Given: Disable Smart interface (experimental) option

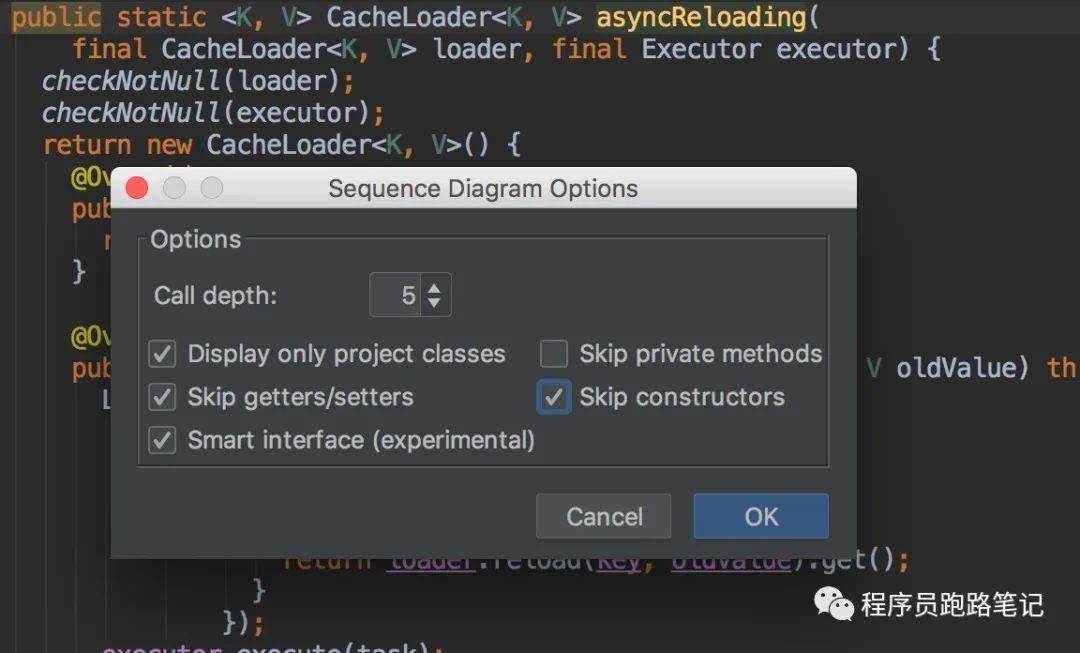Looking at the screenshot, I should coord(162,440).
